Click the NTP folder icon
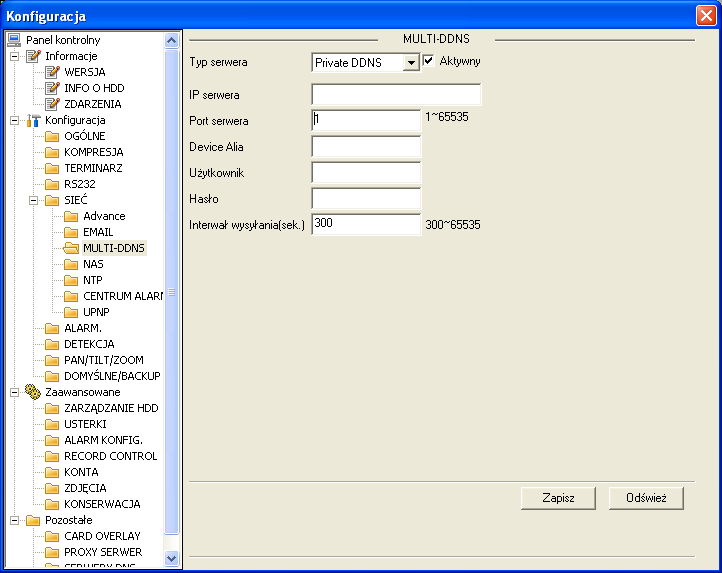Image resolution: width=722 pixels, height=573 pixels. pyautogui.click(x=71, y=280)
